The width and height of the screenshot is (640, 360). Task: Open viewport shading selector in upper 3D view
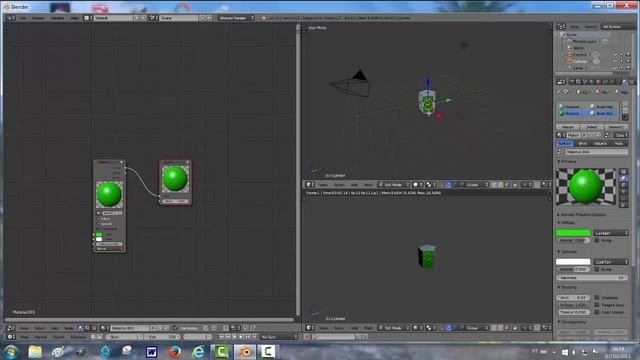[x=417, y=185]
